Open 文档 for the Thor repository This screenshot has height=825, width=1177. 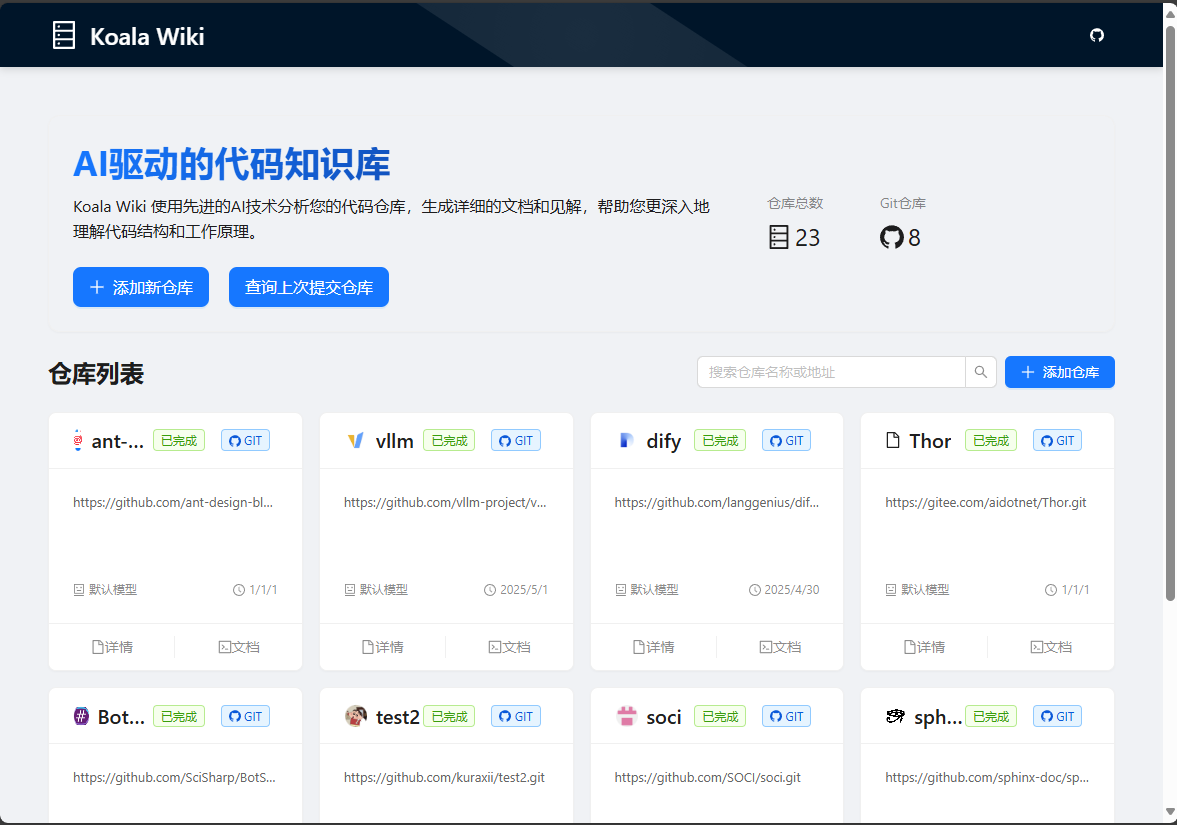pos(1051,647)
